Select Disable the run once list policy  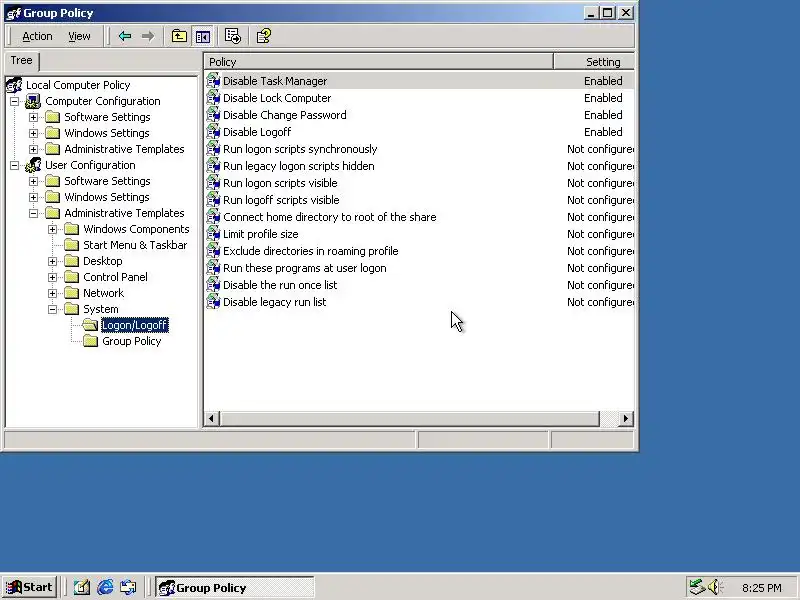[x=280, y=285]
